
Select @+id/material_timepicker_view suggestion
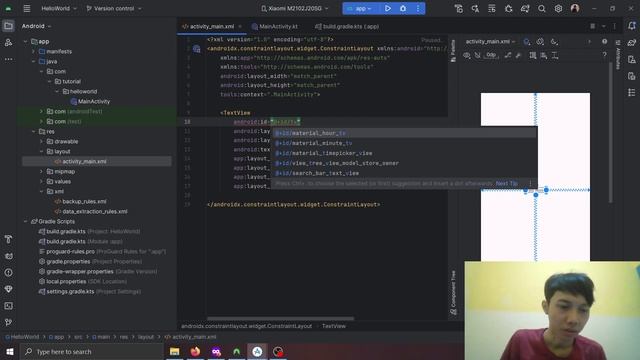point(404,153)
